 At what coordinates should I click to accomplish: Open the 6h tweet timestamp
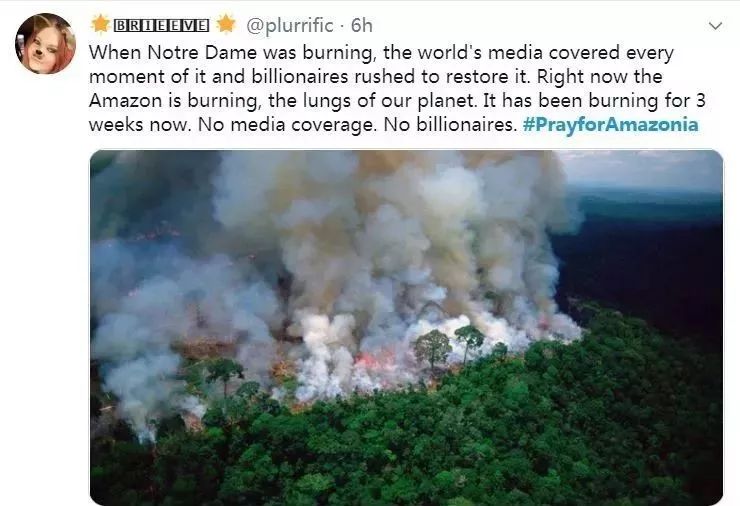[362, 25]
